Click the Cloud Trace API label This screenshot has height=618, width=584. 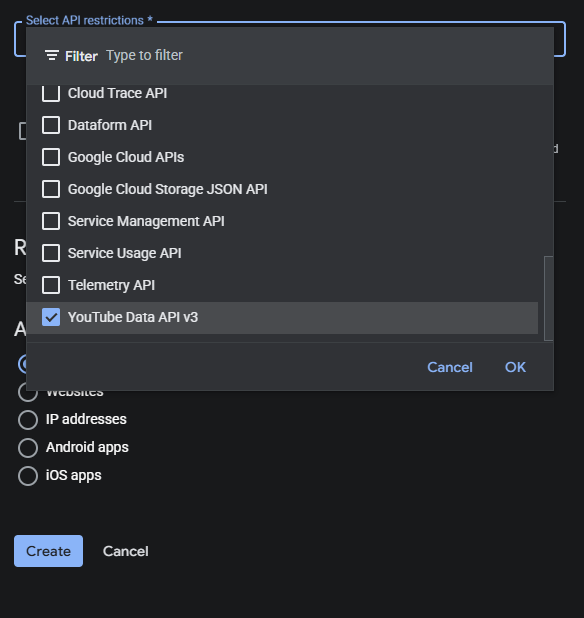(x=117, y=93)
